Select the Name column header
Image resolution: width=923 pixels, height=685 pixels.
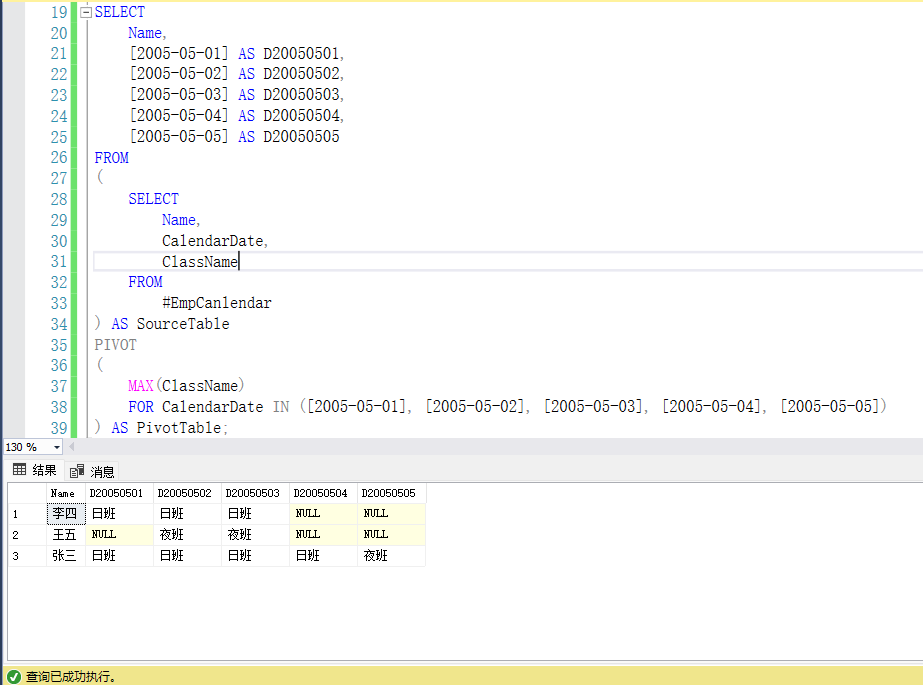(64, 493)
